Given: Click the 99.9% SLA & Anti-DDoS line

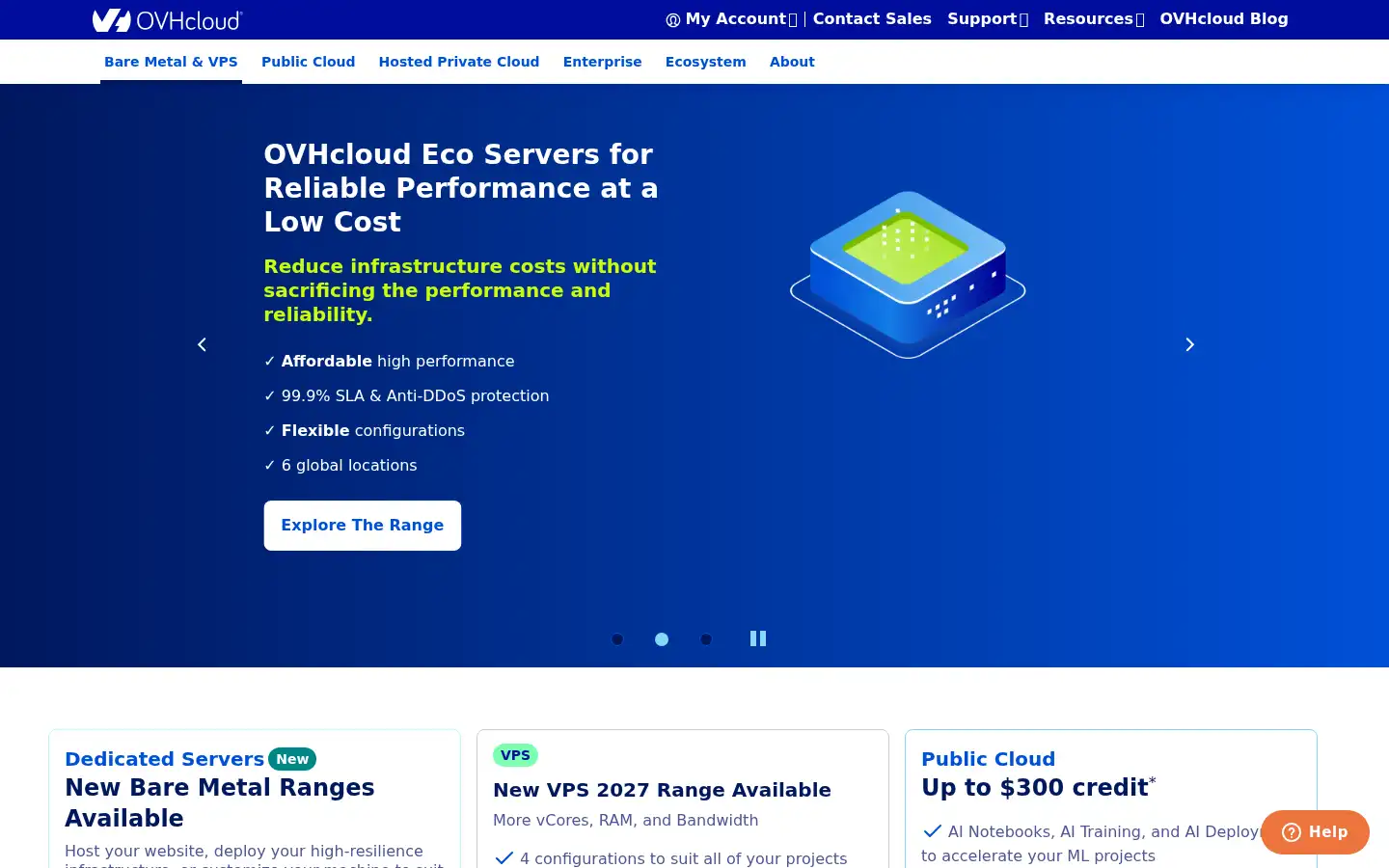Looking at the screenshot, I should [x=406, y=395].
